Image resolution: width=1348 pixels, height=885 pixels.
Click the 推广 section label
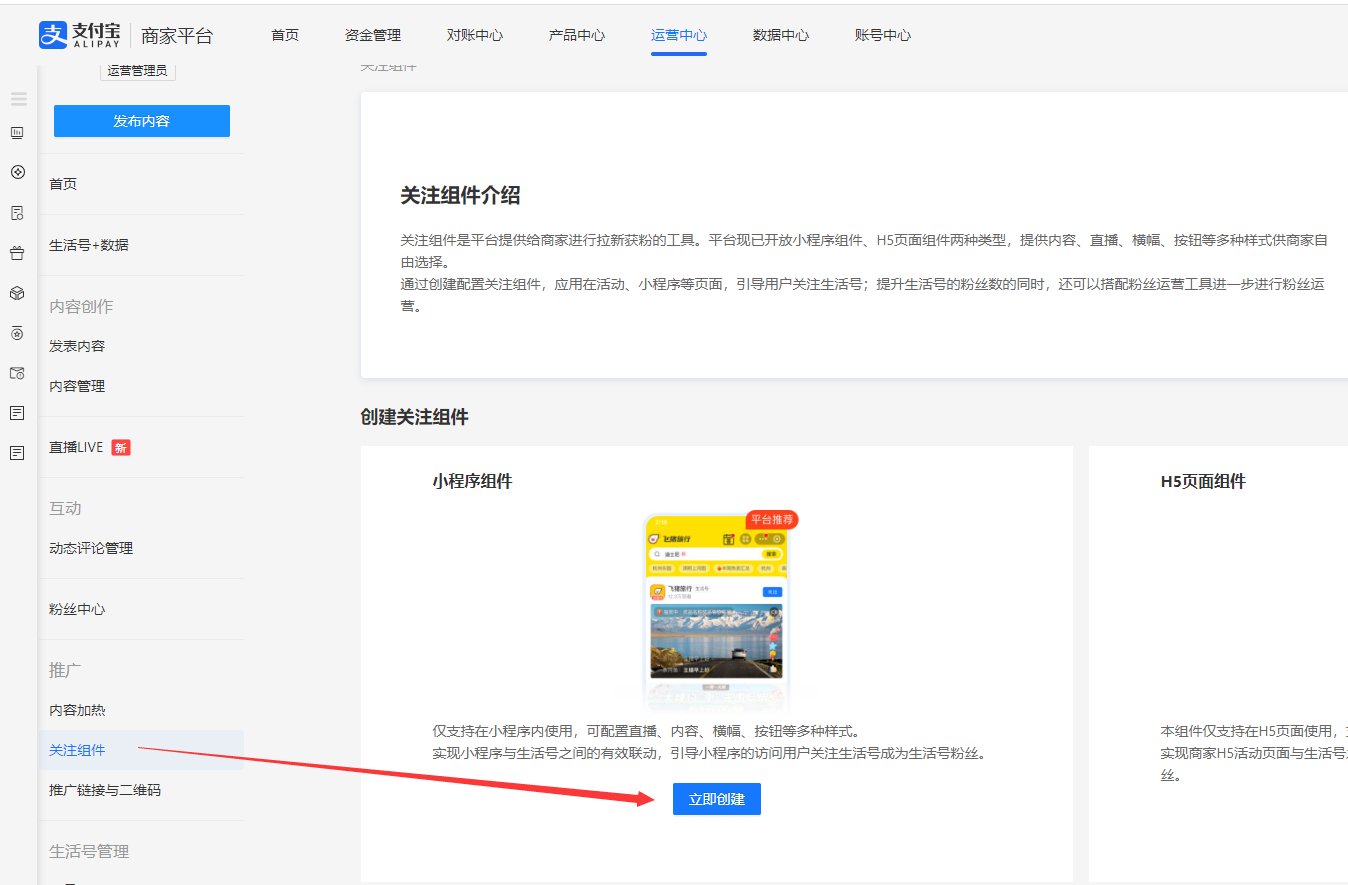point(65,669)
